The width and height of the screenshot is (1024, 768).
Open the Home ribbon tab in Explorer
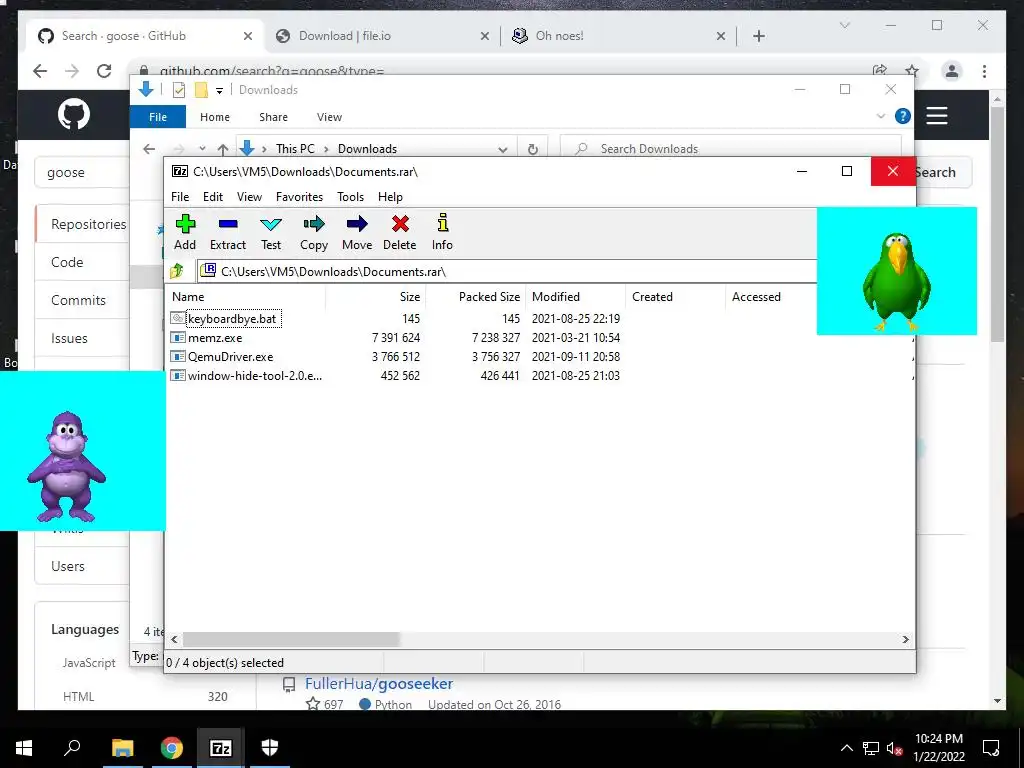pyautogui.click(x=215, y=117)
